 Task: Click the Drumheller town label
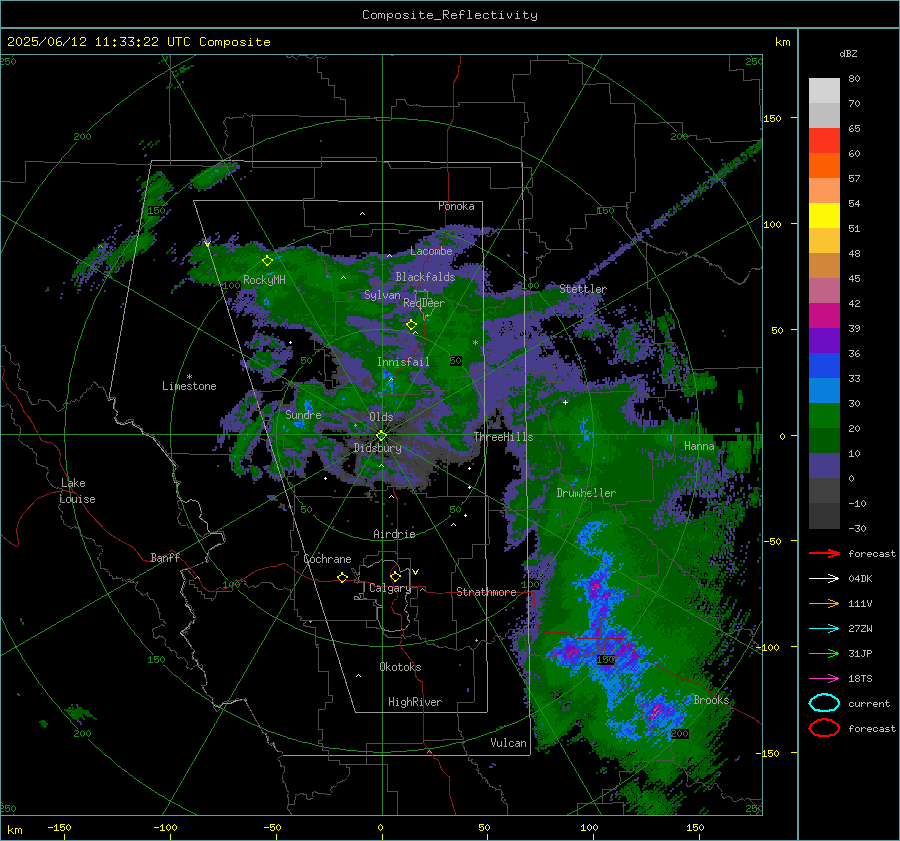586,493
